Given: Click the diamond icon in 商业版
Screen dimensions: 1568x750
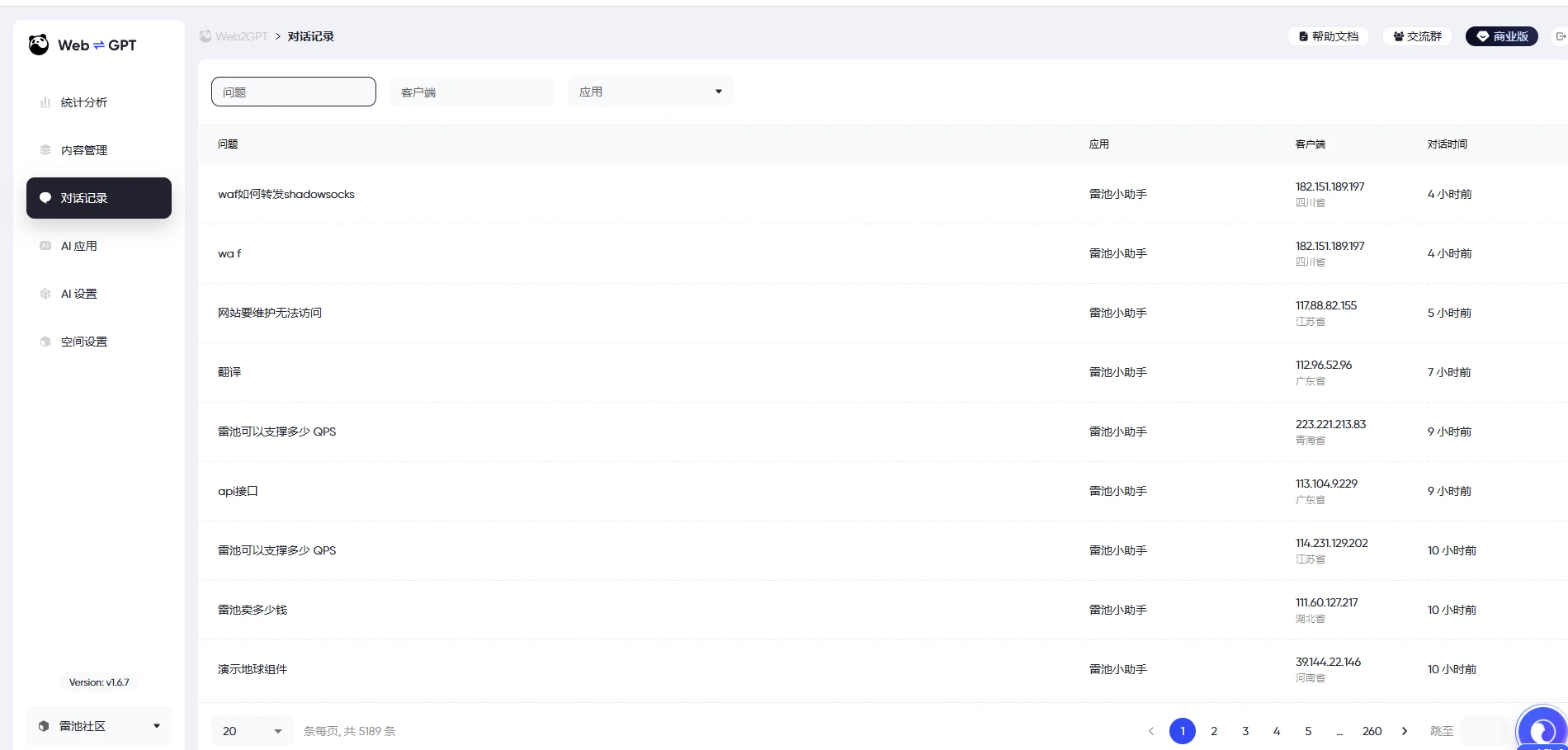Looking at the screenshot, I should pos(1482,36).
